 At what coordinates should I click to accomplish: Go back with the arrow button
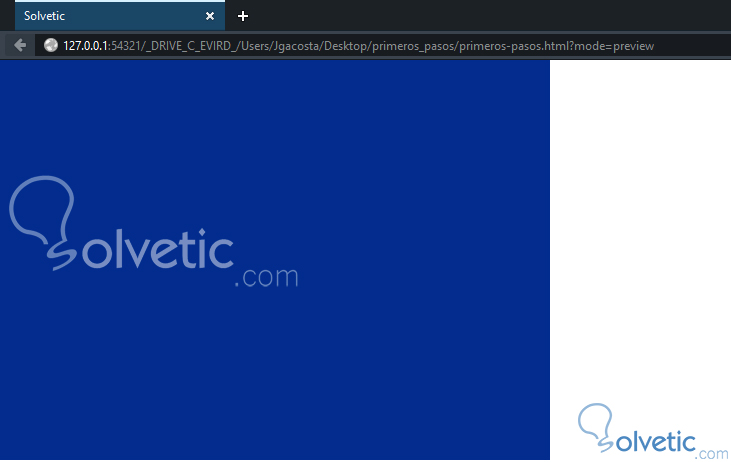(20, 45)
